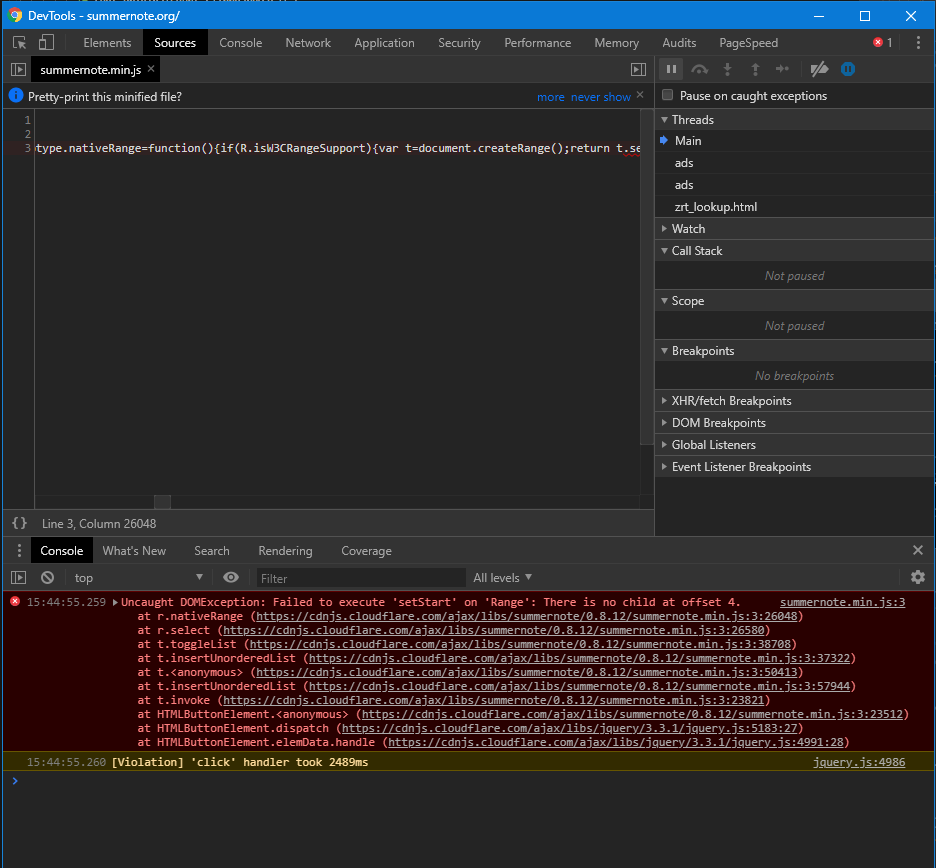Clear the console output
Viewport: 936px width, 868px height.
pyautogui.click(x=47, y=578)
